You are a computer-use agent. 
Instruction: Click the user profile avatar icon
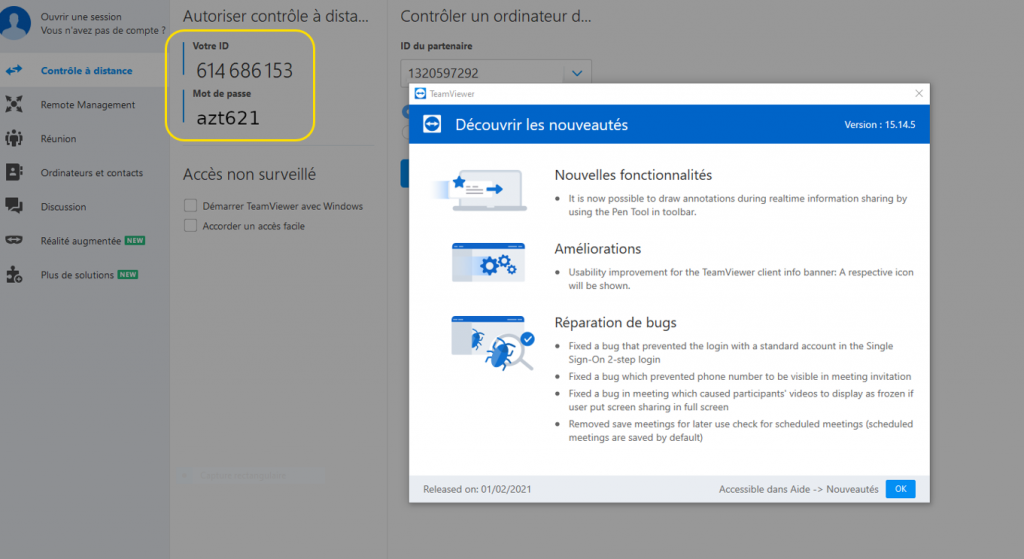click(15, 22)
